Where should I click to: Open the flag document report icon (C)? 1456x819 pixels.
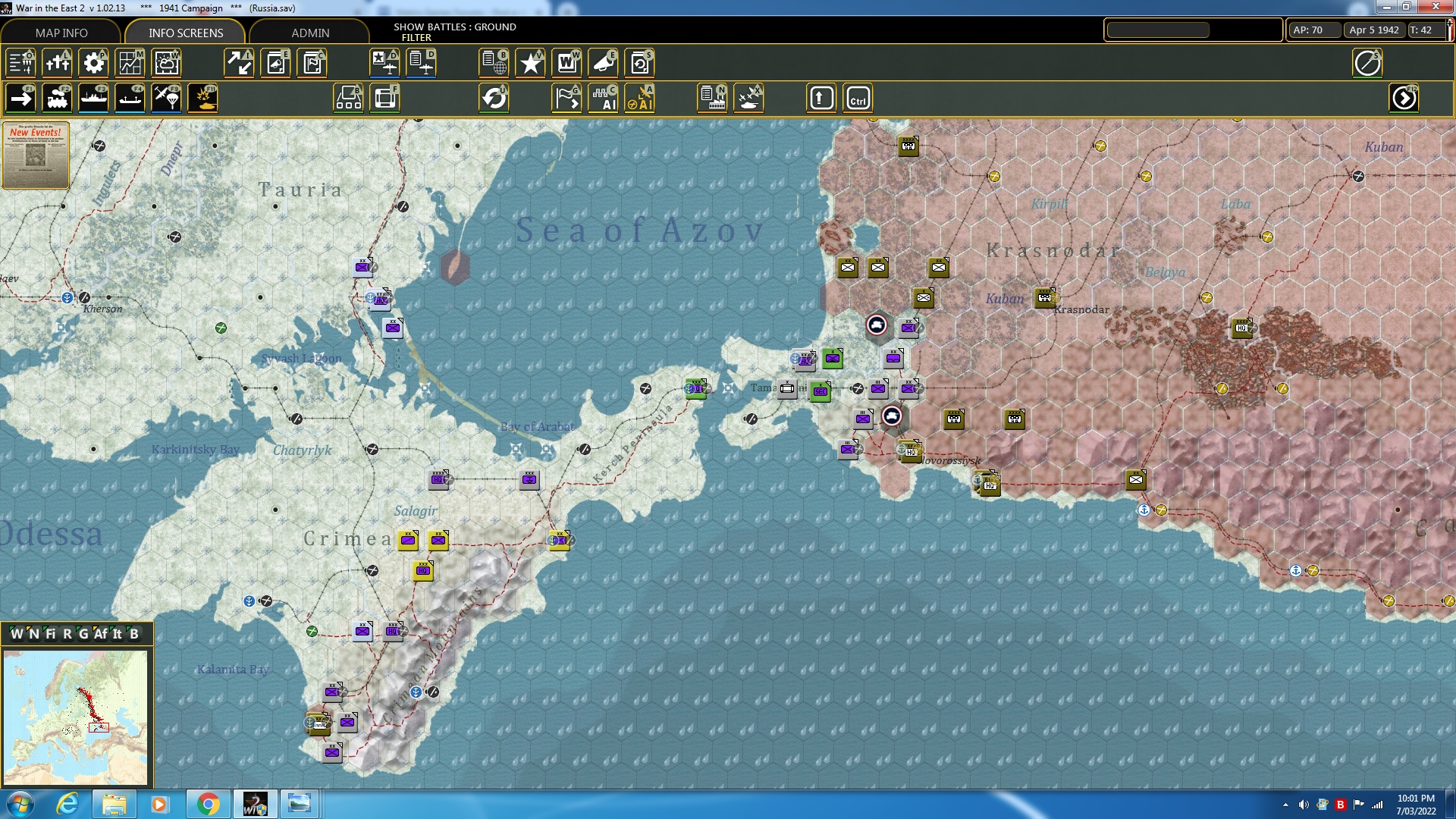click(312, 63)
